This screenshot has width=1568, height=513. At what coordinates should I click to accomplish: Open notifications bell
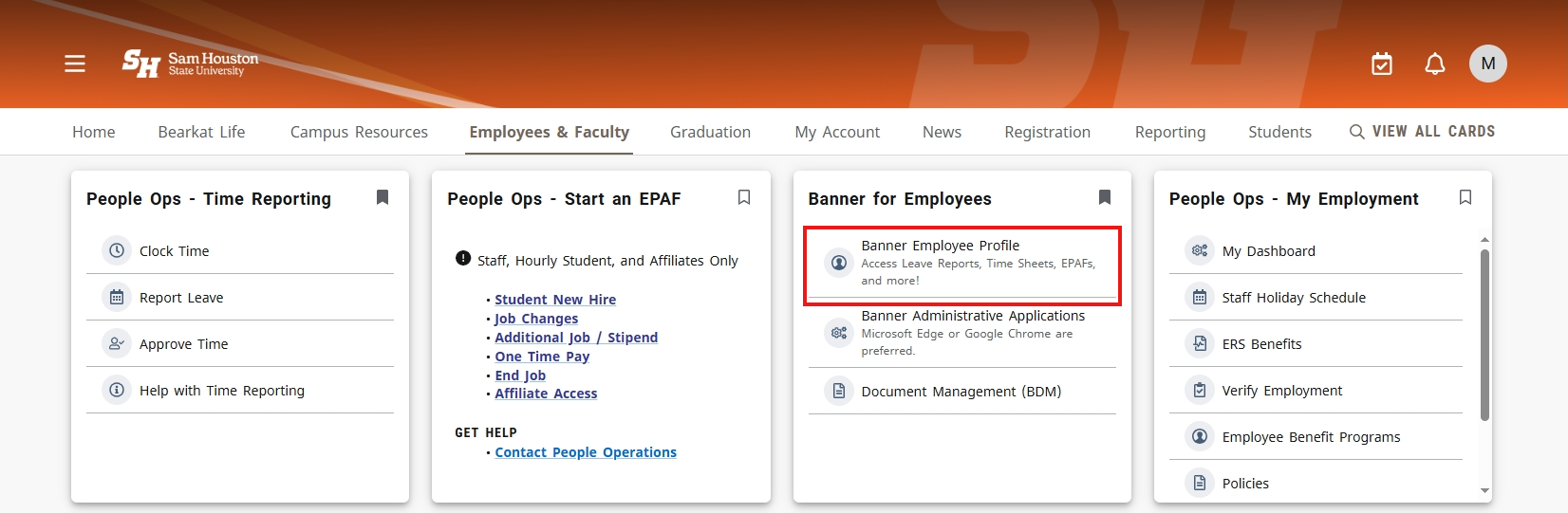tap(1435, 64)
